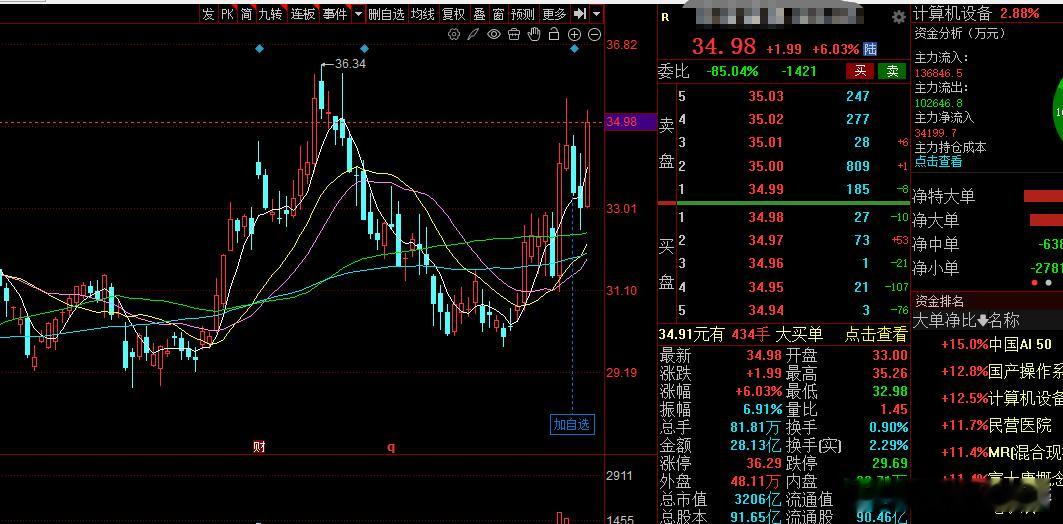Click red pagination dot below 净小单
Screen dimensions: 1063x524
point(1035,282)
